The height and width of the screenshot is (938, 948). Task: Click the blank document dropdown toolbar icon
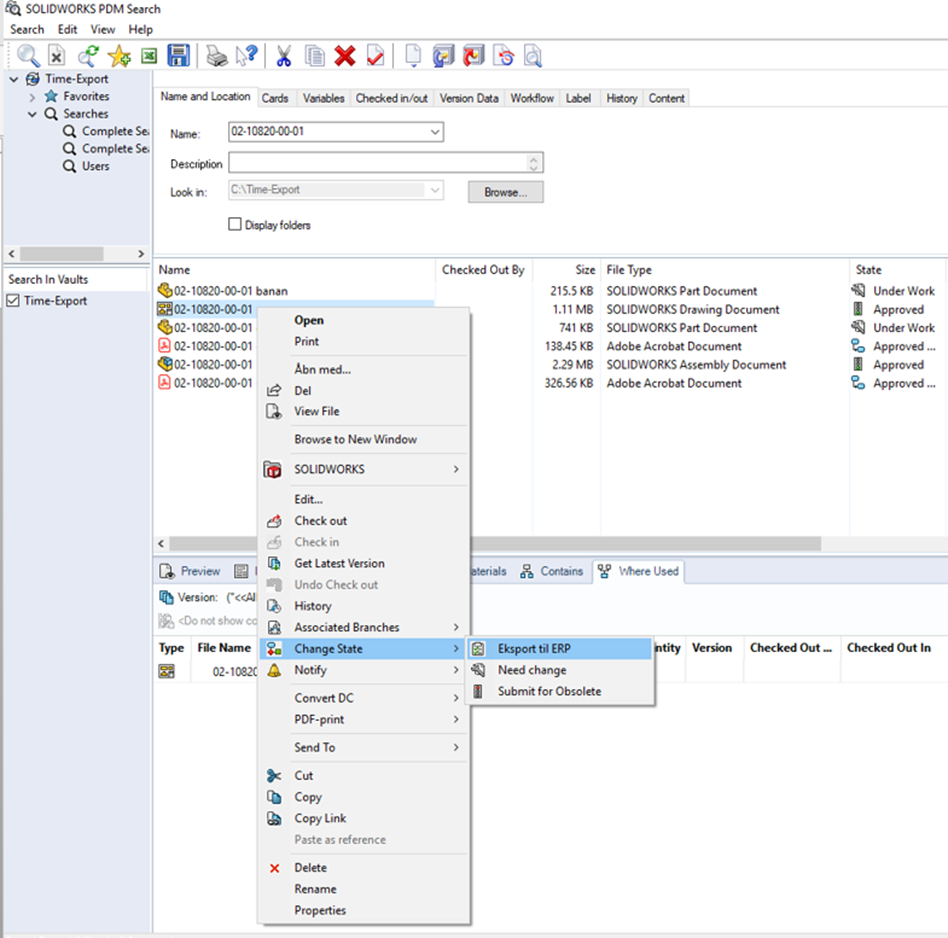413,56
